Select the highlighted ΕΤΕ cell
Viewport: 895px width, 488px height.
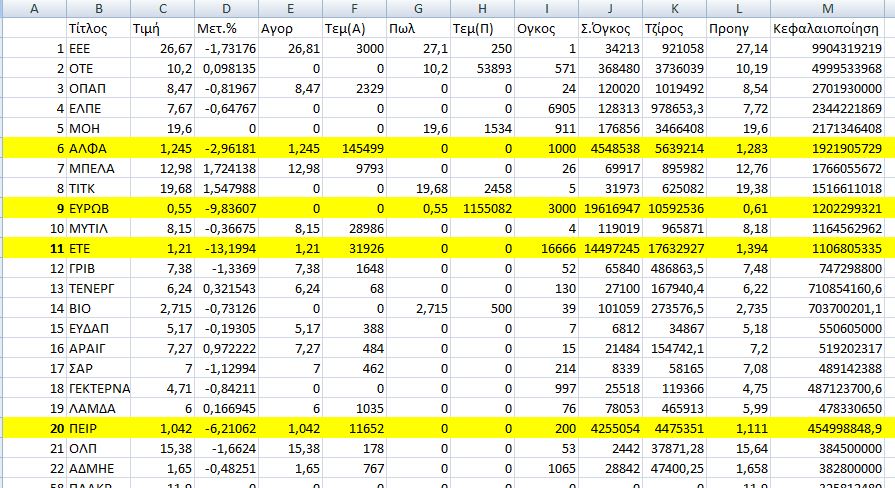[x=99, y=248]
